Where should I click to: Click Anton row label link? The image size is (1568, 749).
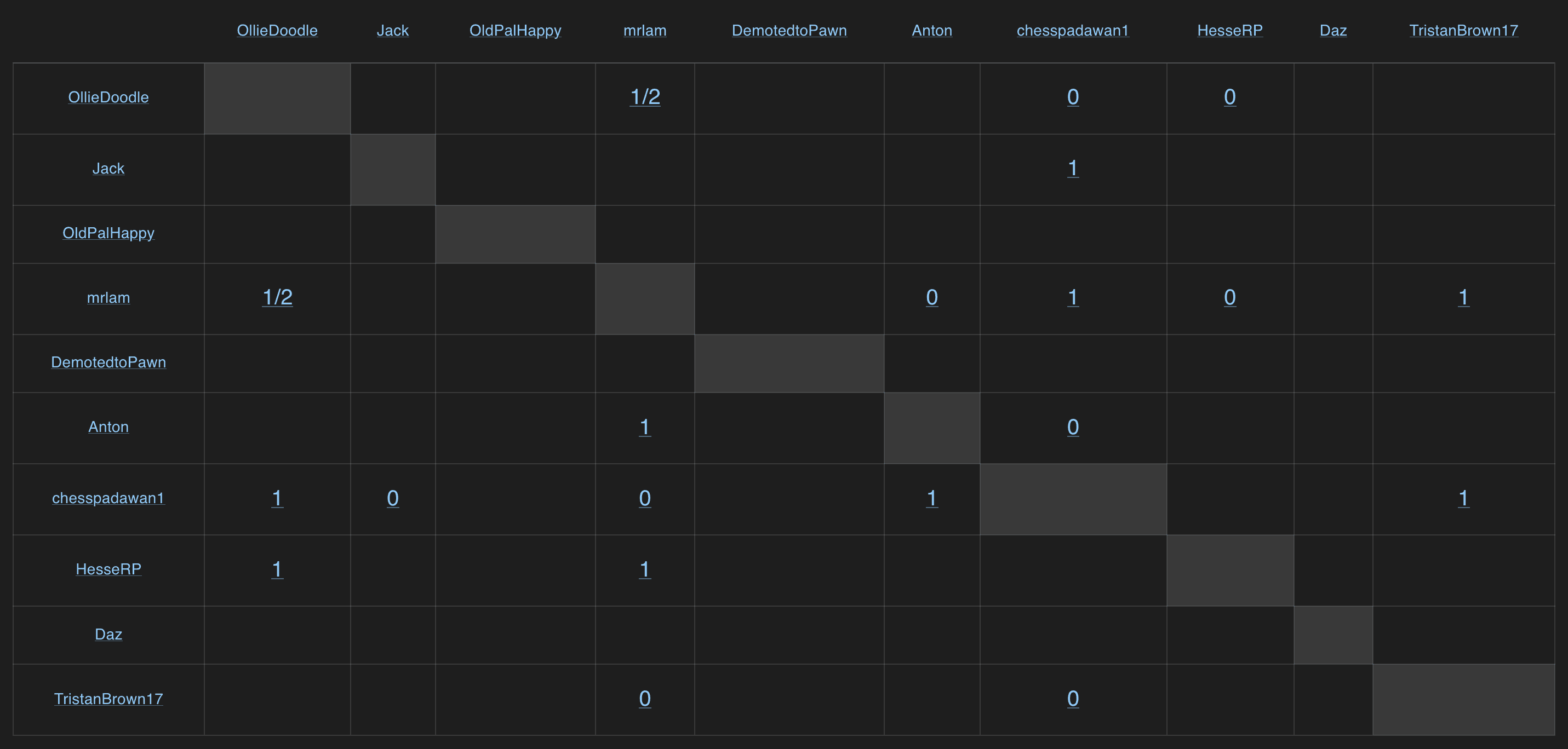pyautogui.click(x=108, y=427)
